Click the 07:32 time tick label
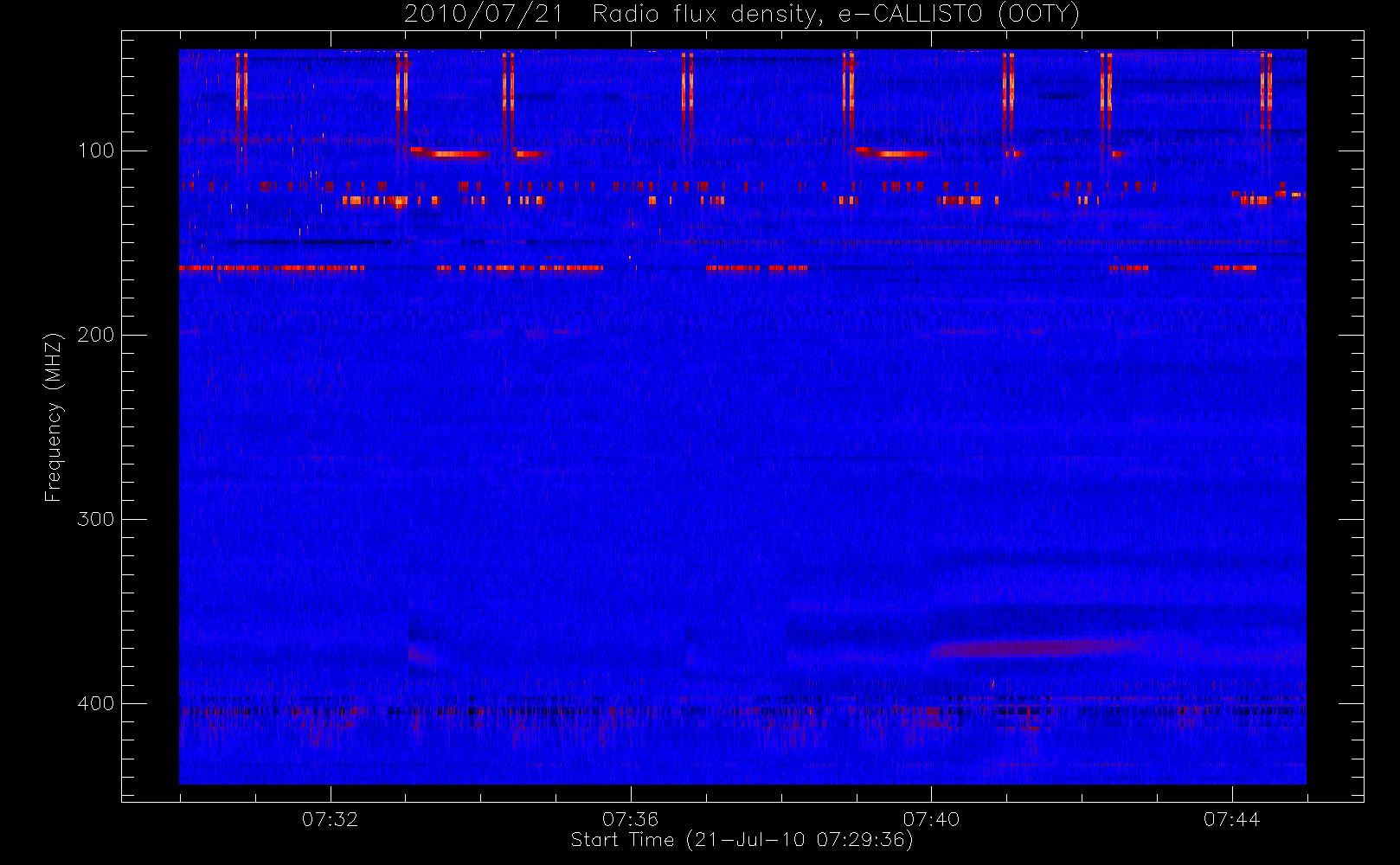The height and width of the screenshot is (865, 1400). 330,819
